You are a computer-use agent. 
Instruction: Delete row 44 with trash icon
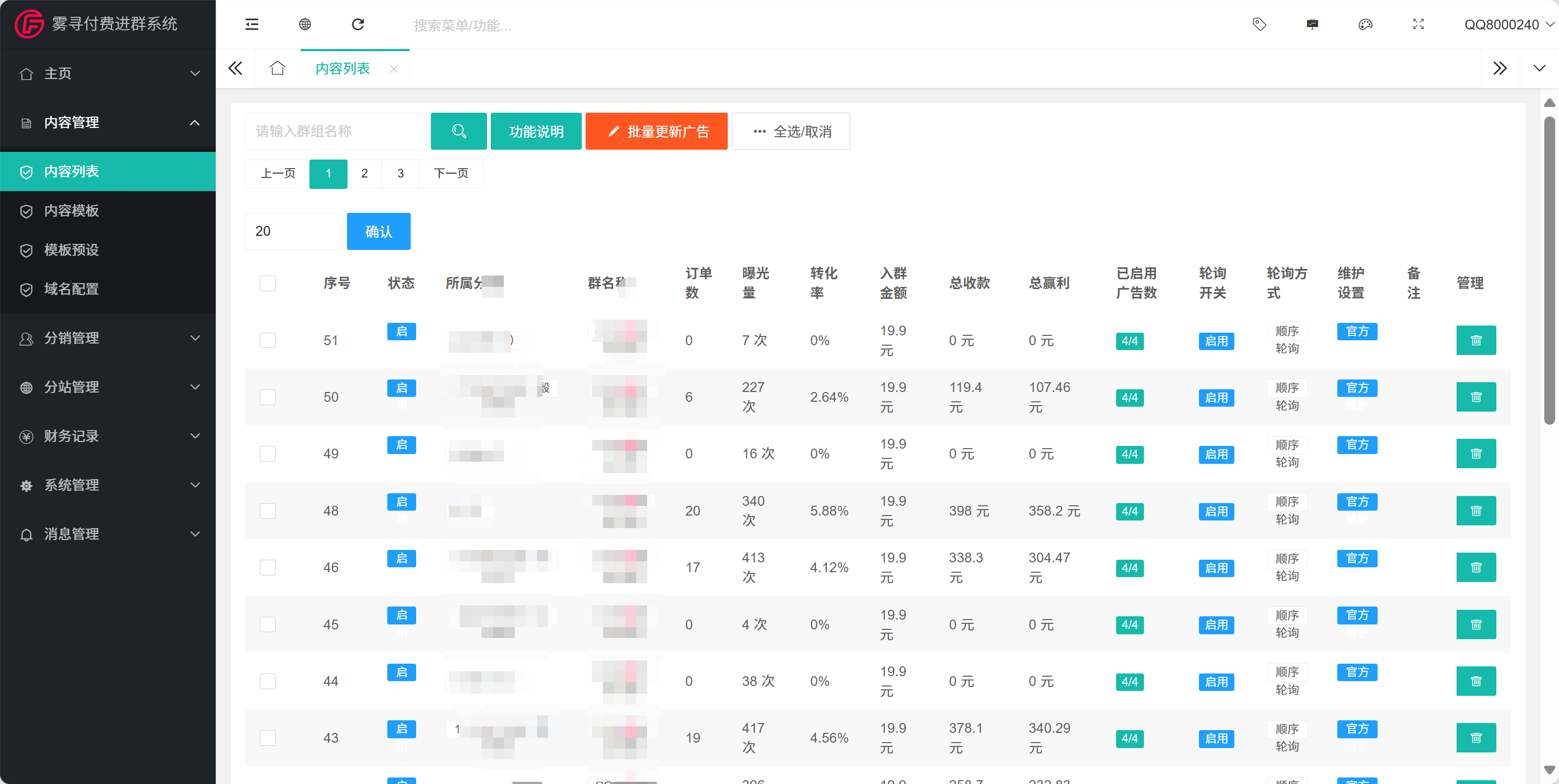click(1476, 681)
